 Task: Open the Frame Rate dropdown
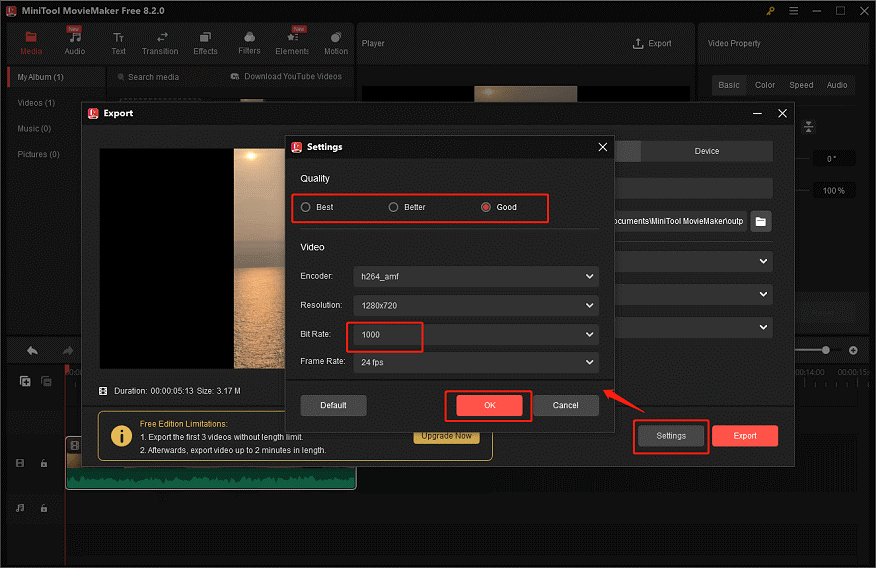click(x=476, y=362)
